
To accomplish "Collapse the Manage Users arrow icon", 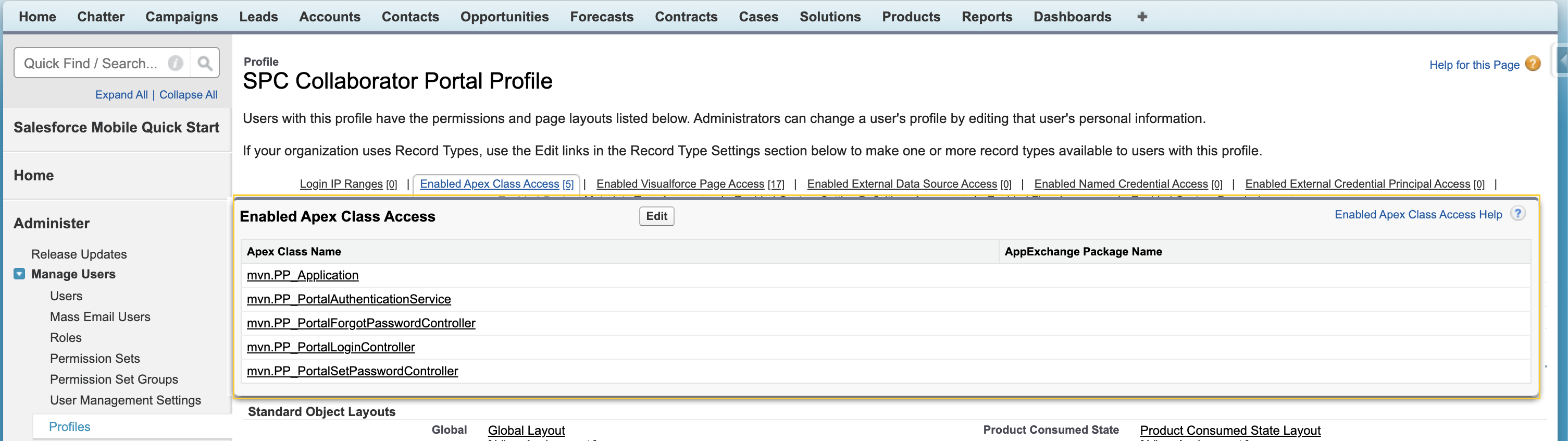I will [x=19, y=274].
